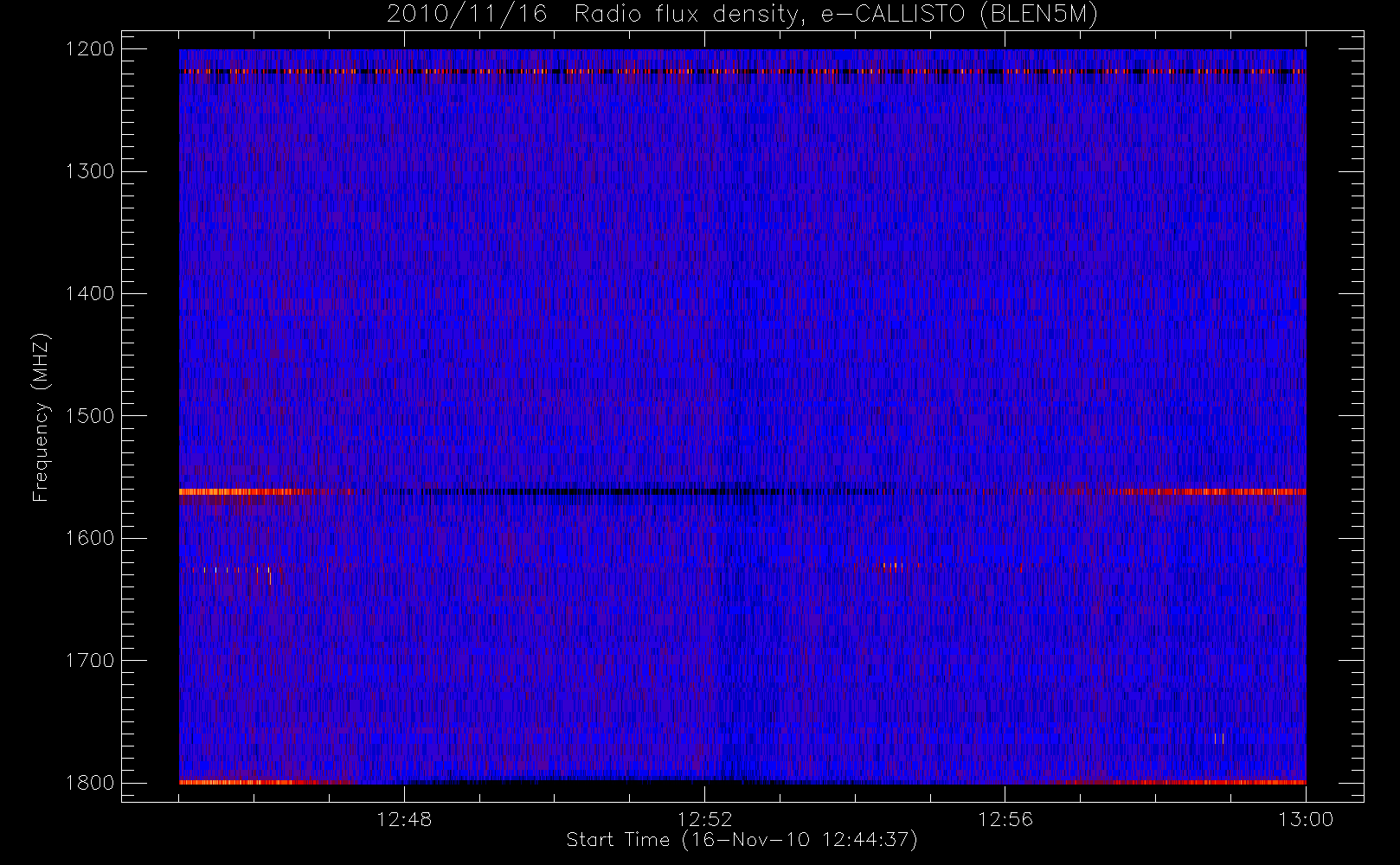Image resolution: width=1400 pixels, height=865 pixels.
Task: Click the 1300 frequency tick label
Action: [x=90, y=171]
